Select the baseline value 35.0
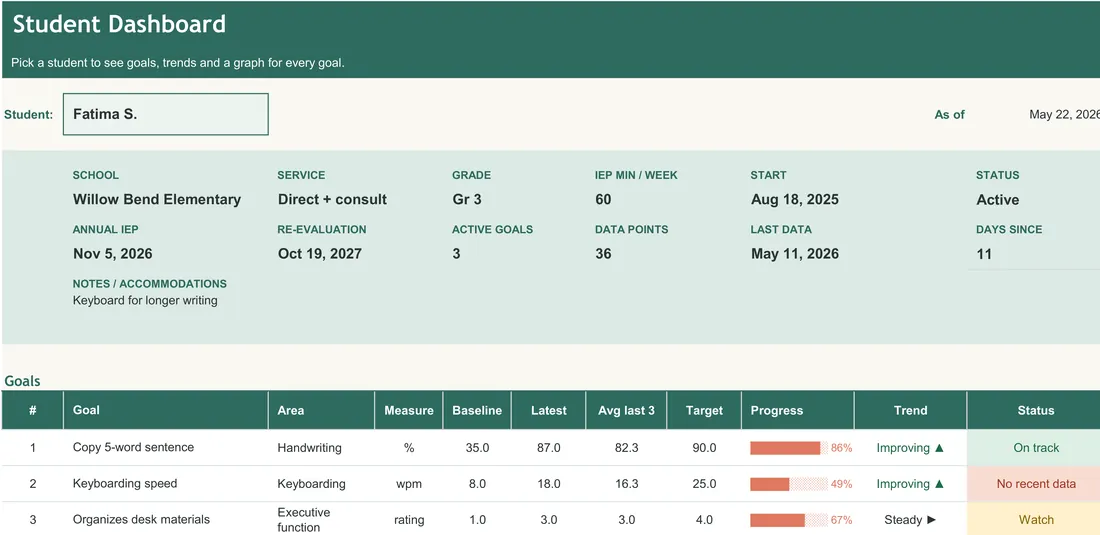 click(x=477, y=447)
